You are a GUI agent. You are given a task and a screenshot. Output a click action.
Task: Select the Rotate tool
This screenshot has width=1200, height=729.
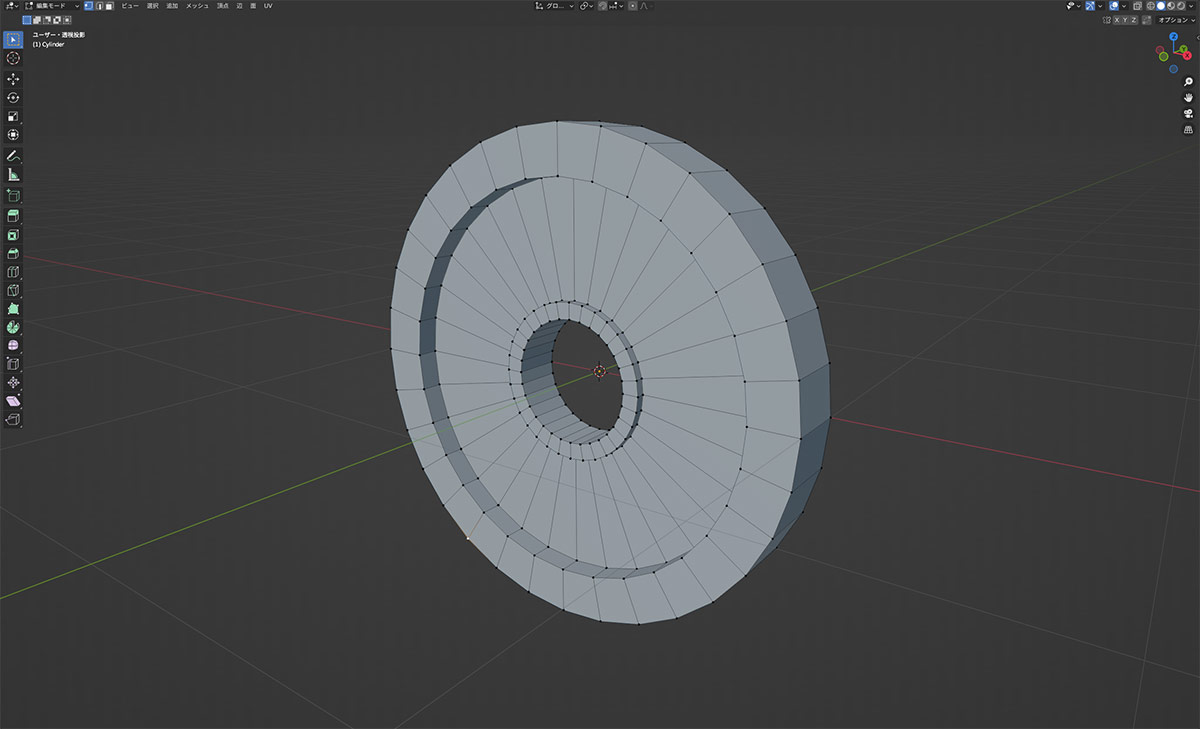[13, 97]
